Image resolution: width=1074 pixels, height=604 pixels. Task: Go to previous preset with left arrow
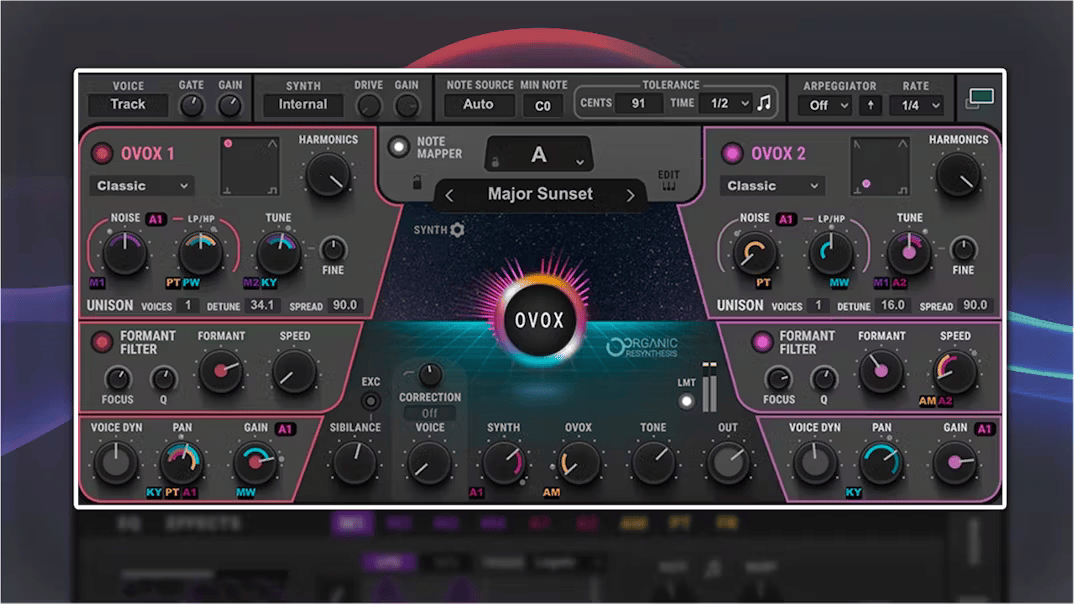[449, 195]
